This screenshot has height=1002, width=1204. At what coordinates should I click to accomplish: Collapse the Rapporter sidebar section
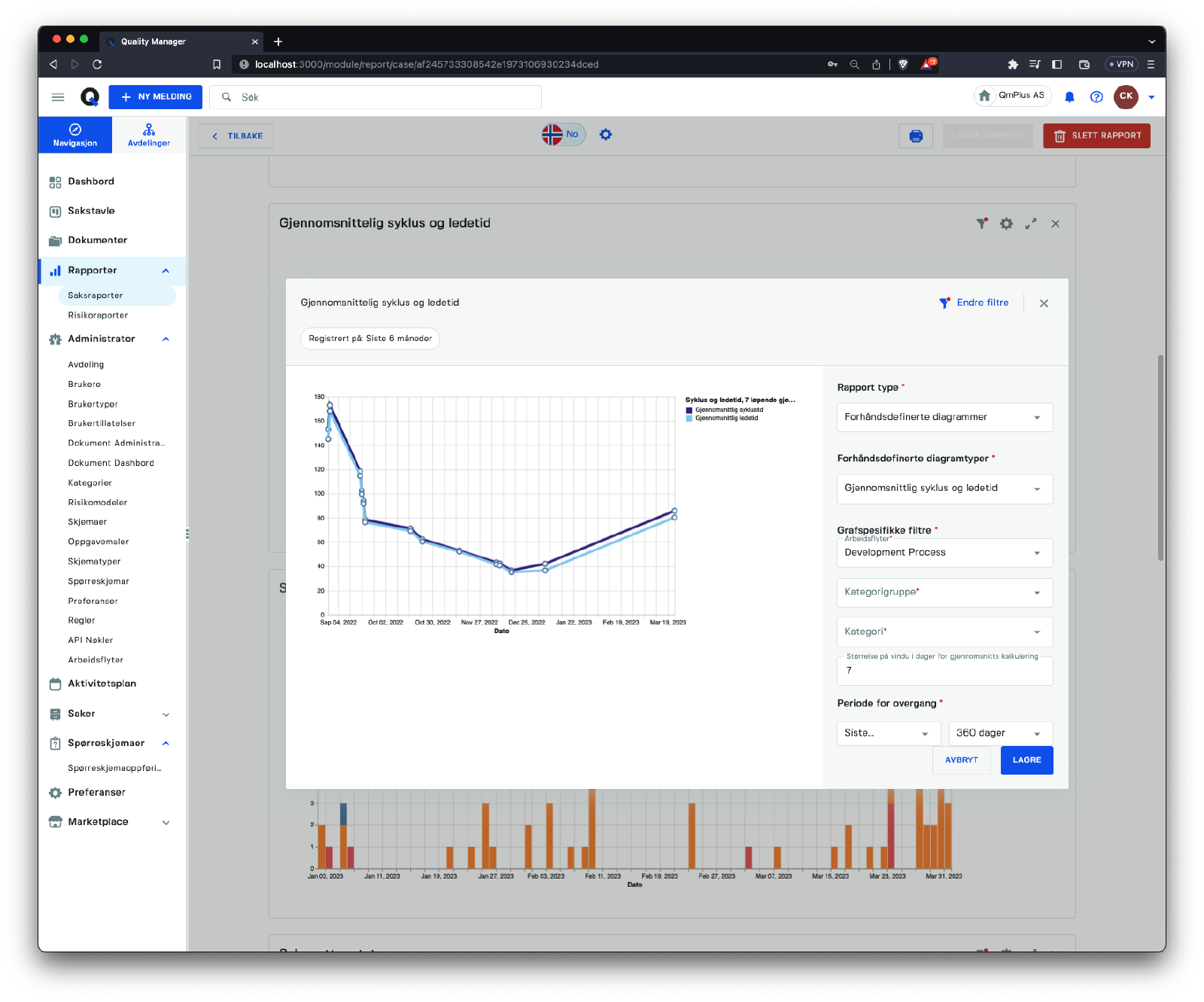(166, 271)
